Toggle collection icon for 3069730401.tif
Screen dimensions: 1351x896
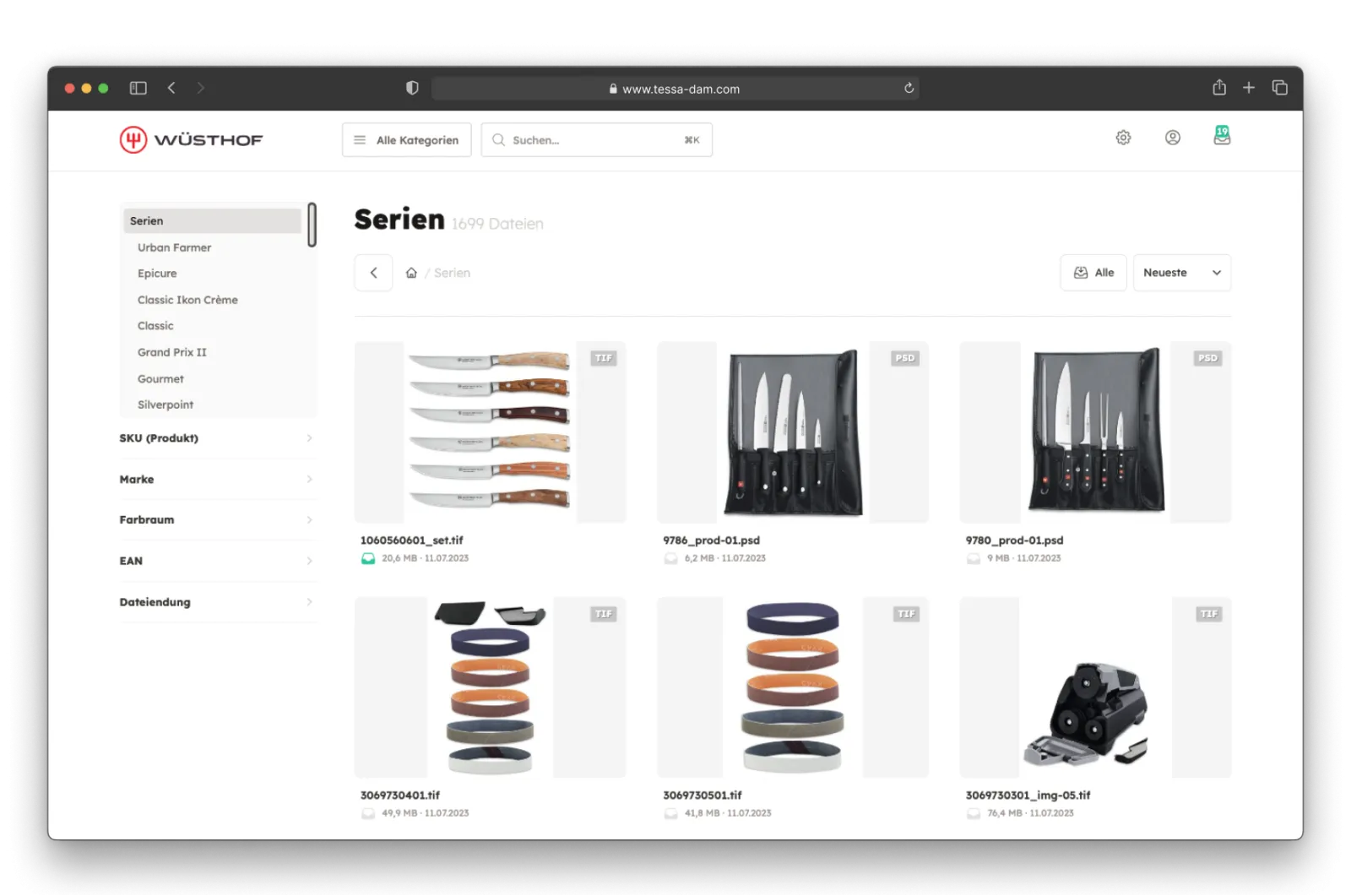(x=368, y=813)
